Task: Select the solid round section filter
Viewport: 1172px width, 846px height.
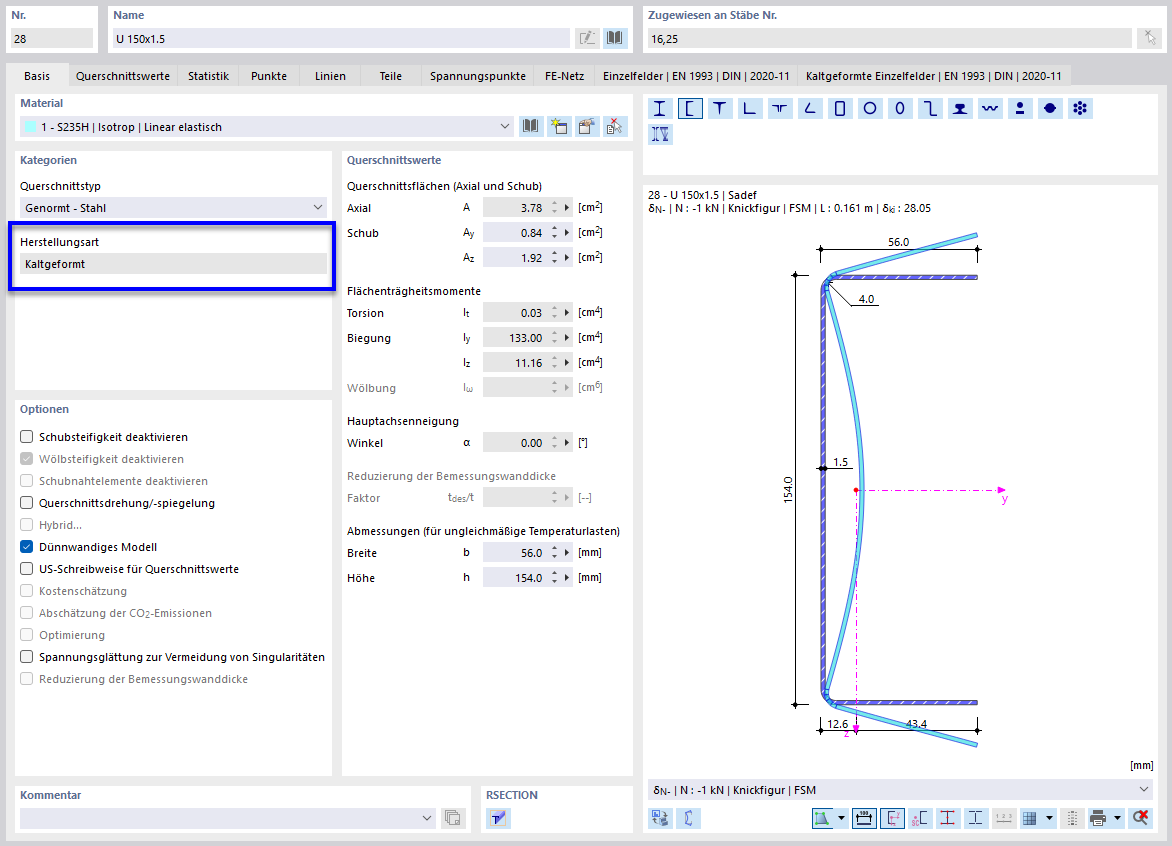Action: (1050, 108)
